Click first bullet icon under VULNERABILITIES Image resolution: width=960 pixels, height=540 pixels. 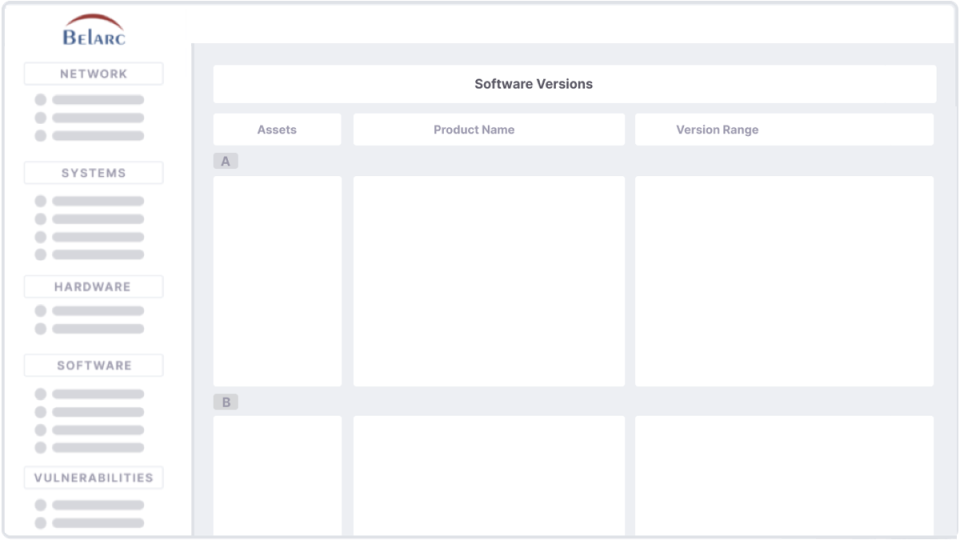click(x=41, y=505)
